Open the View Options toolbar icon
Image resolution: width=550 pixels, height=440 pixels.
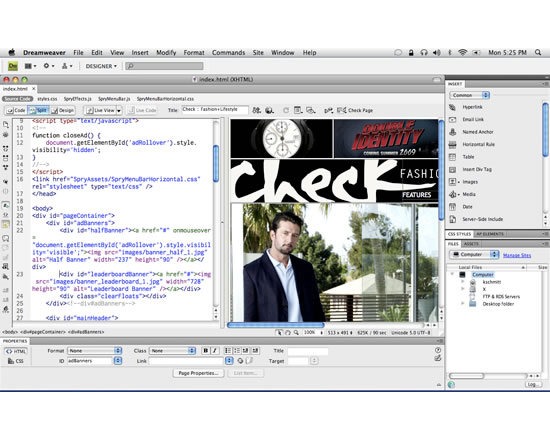point(298,110)
